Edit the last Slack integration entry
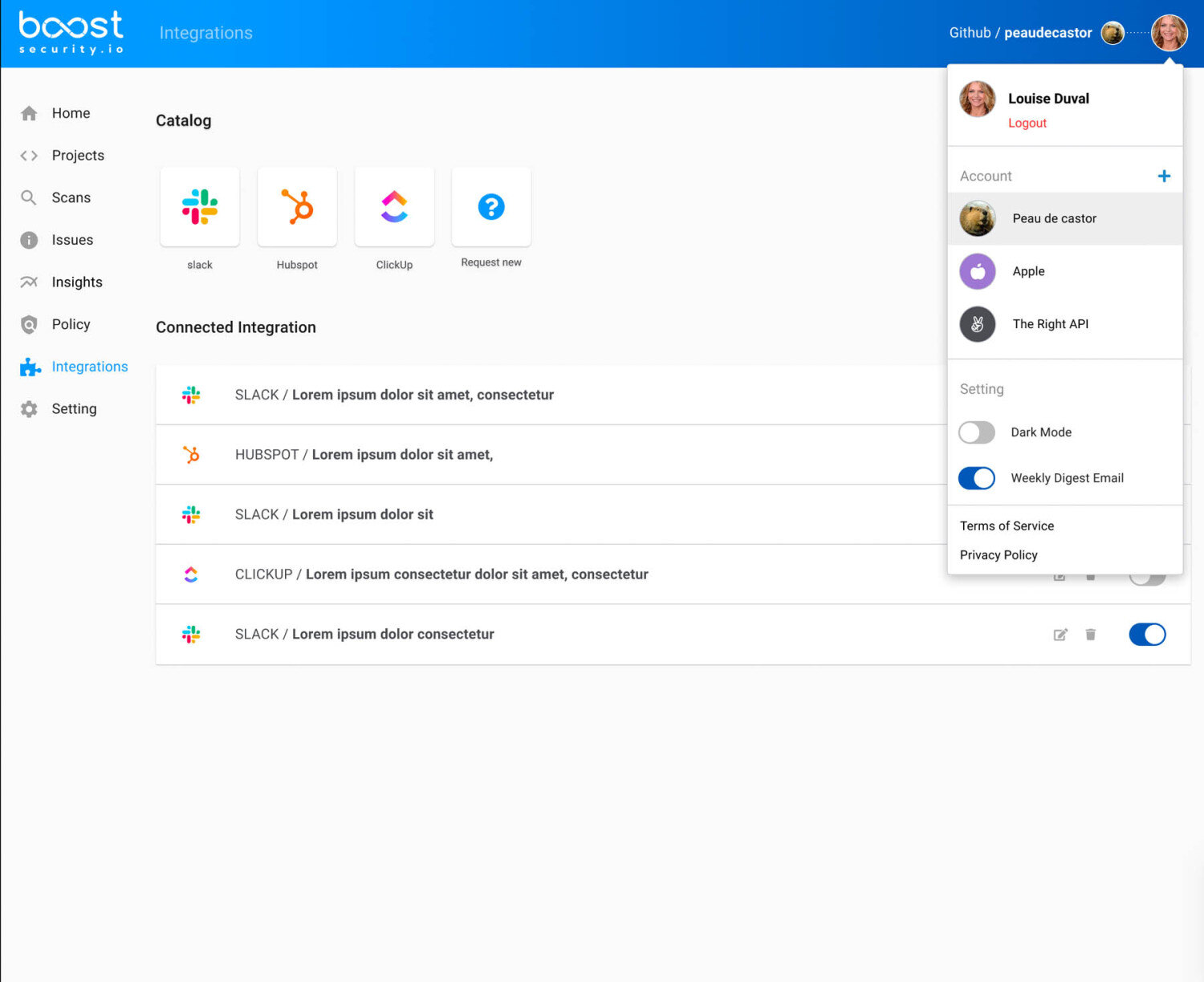This screenshot has height=982, width=1204. [x=1060, y=635]
